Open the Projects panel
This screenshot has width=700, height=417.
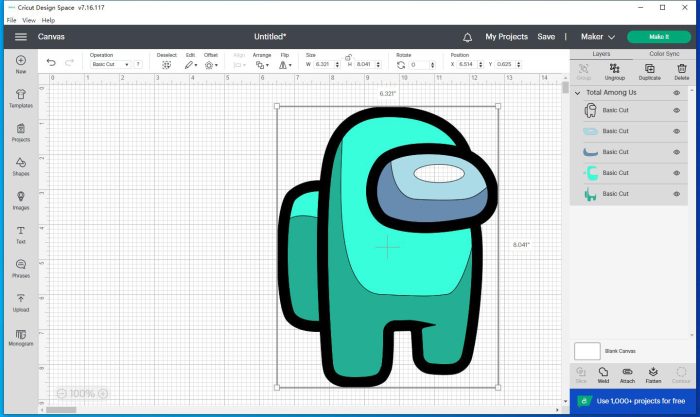[x=21, y=133]
